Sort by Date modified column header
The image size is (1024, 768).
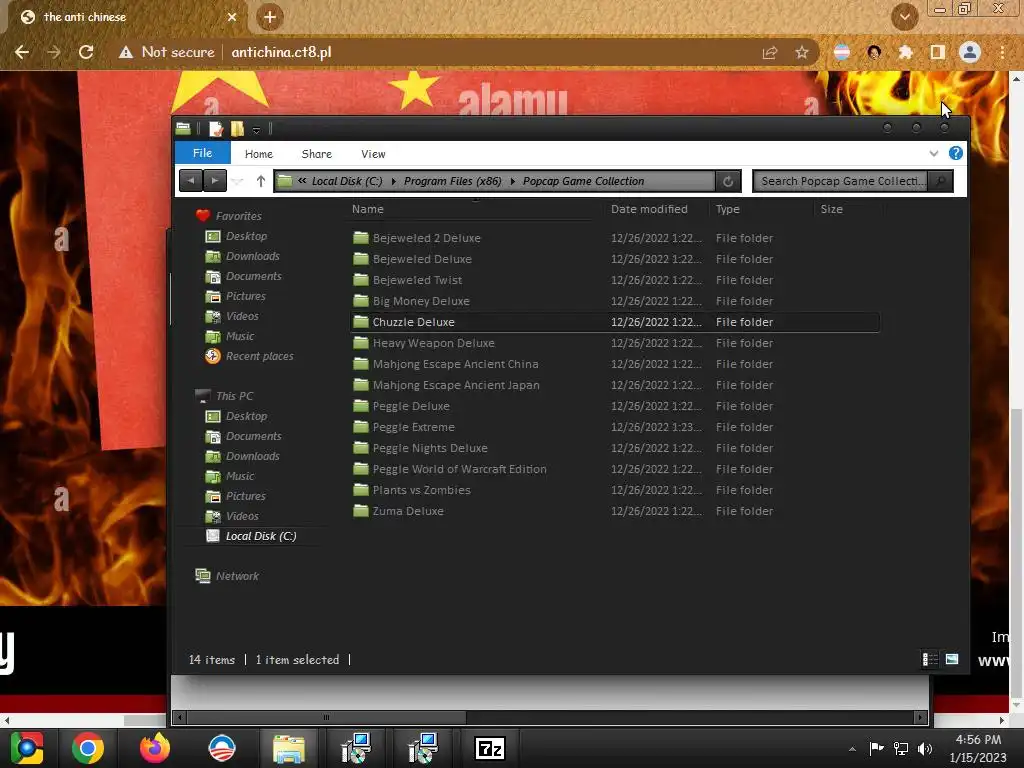pos(649,209)
